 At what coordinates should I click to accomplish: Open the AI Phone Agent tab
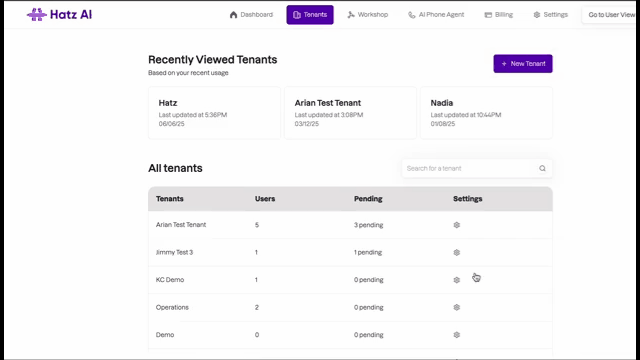tap(436, 15)
